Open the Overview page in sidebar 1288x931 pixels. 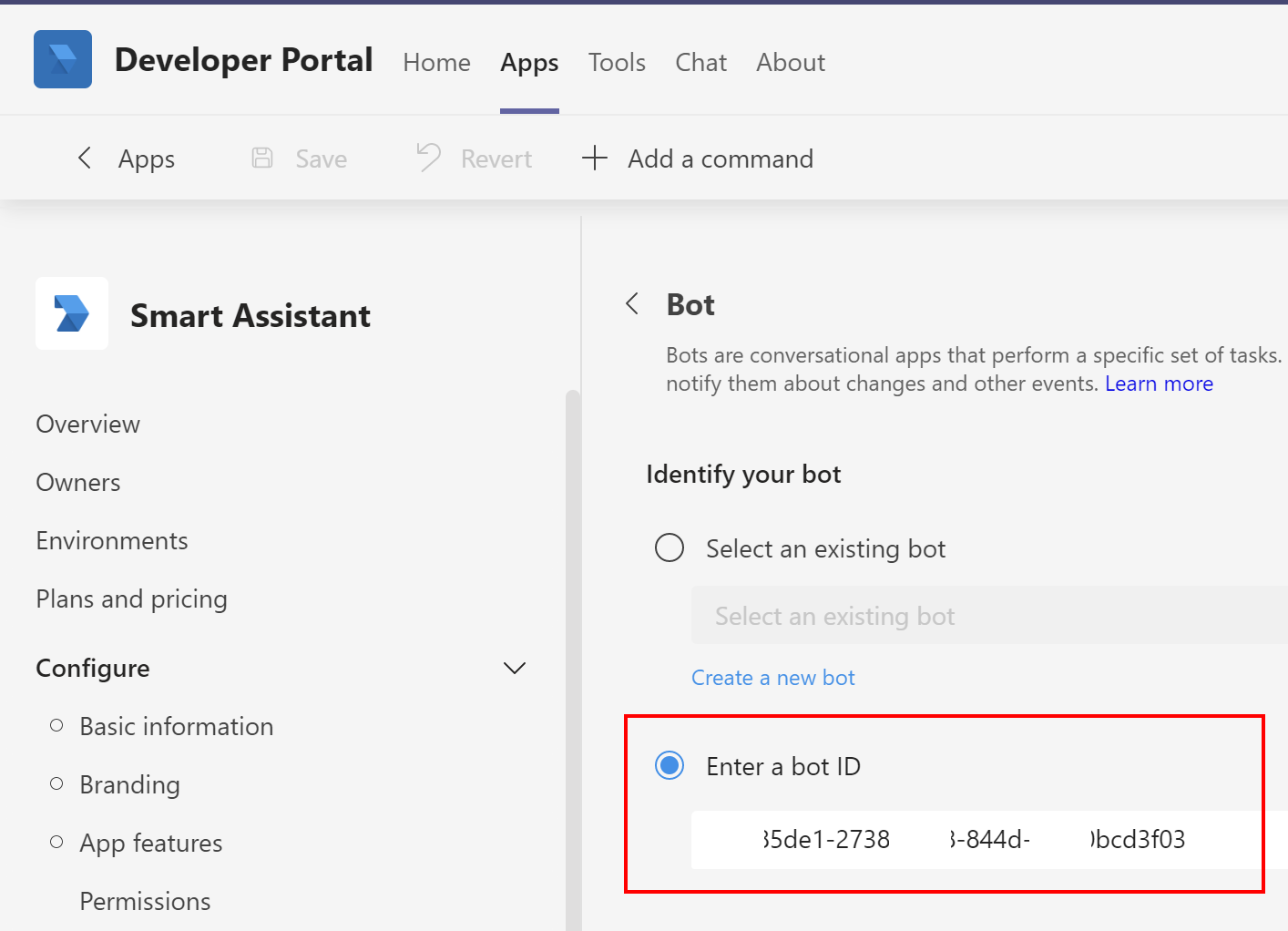[88, 425]
